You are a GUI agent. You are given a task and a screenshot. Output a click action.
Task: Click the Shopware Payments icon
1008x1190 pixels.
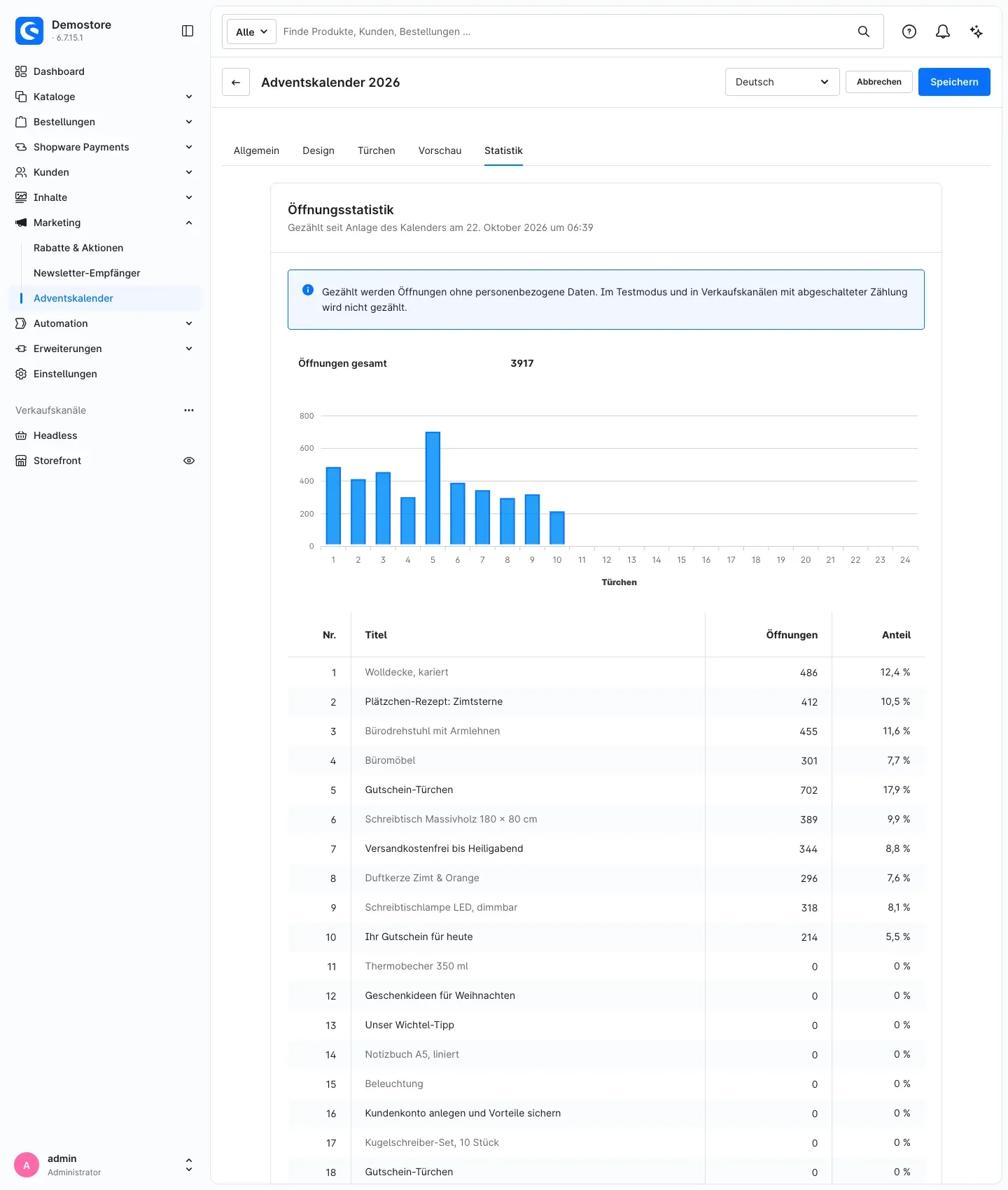tap(21, 147)
